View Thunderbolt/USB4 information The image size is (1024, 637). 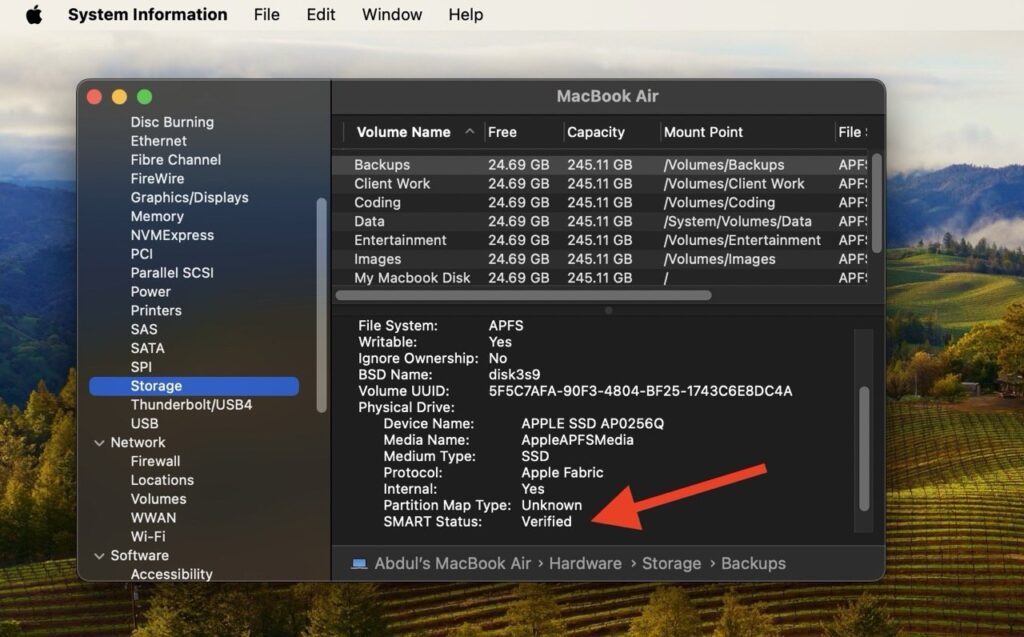[192, 404]
